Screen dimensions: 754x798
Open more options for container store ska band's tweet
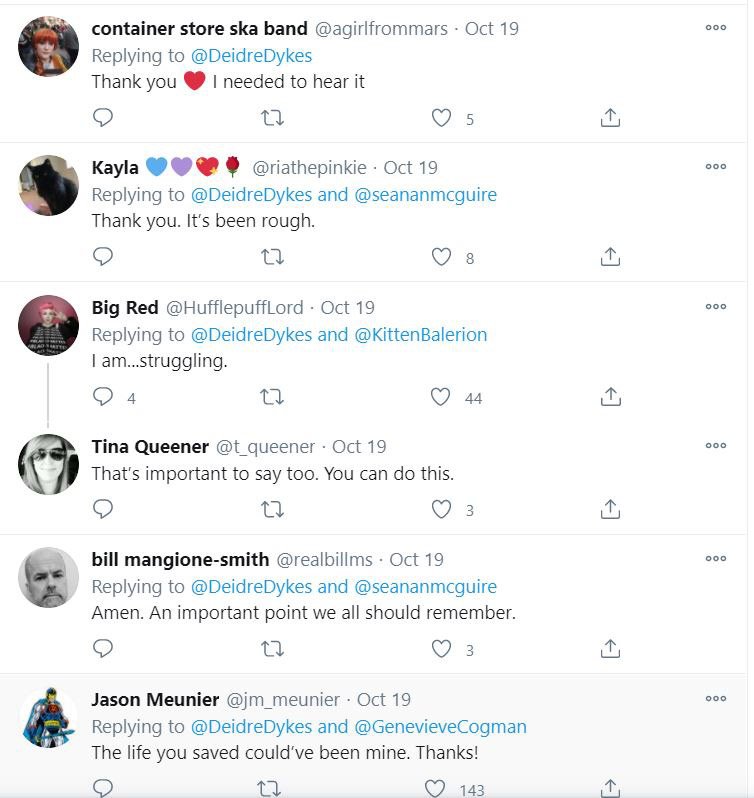tap(715, 28)
